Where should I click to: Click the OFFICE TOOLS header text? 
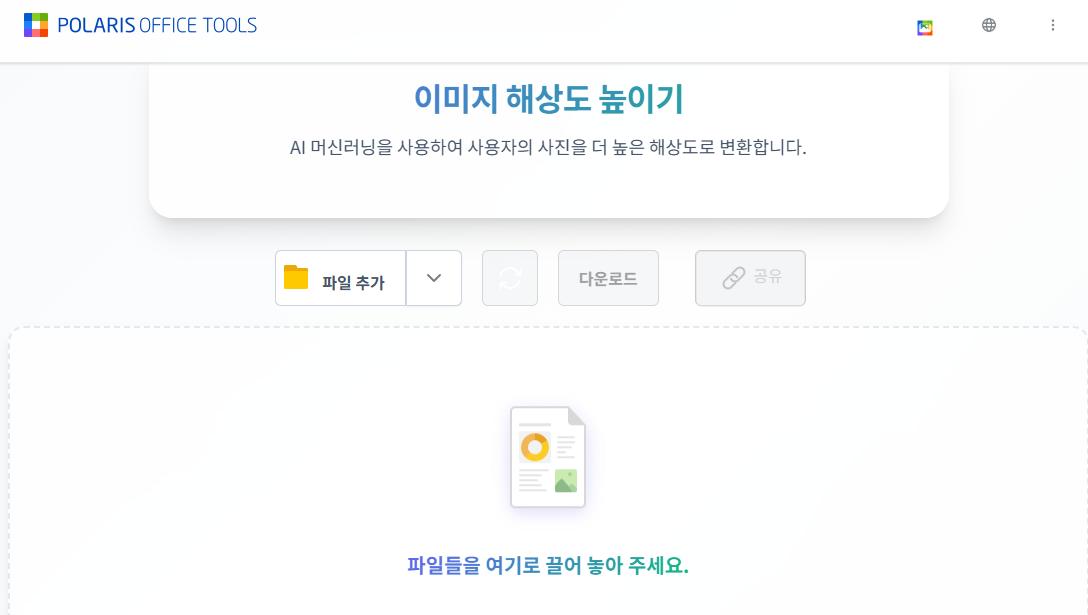pyautogui.click(x=198, y=25)
